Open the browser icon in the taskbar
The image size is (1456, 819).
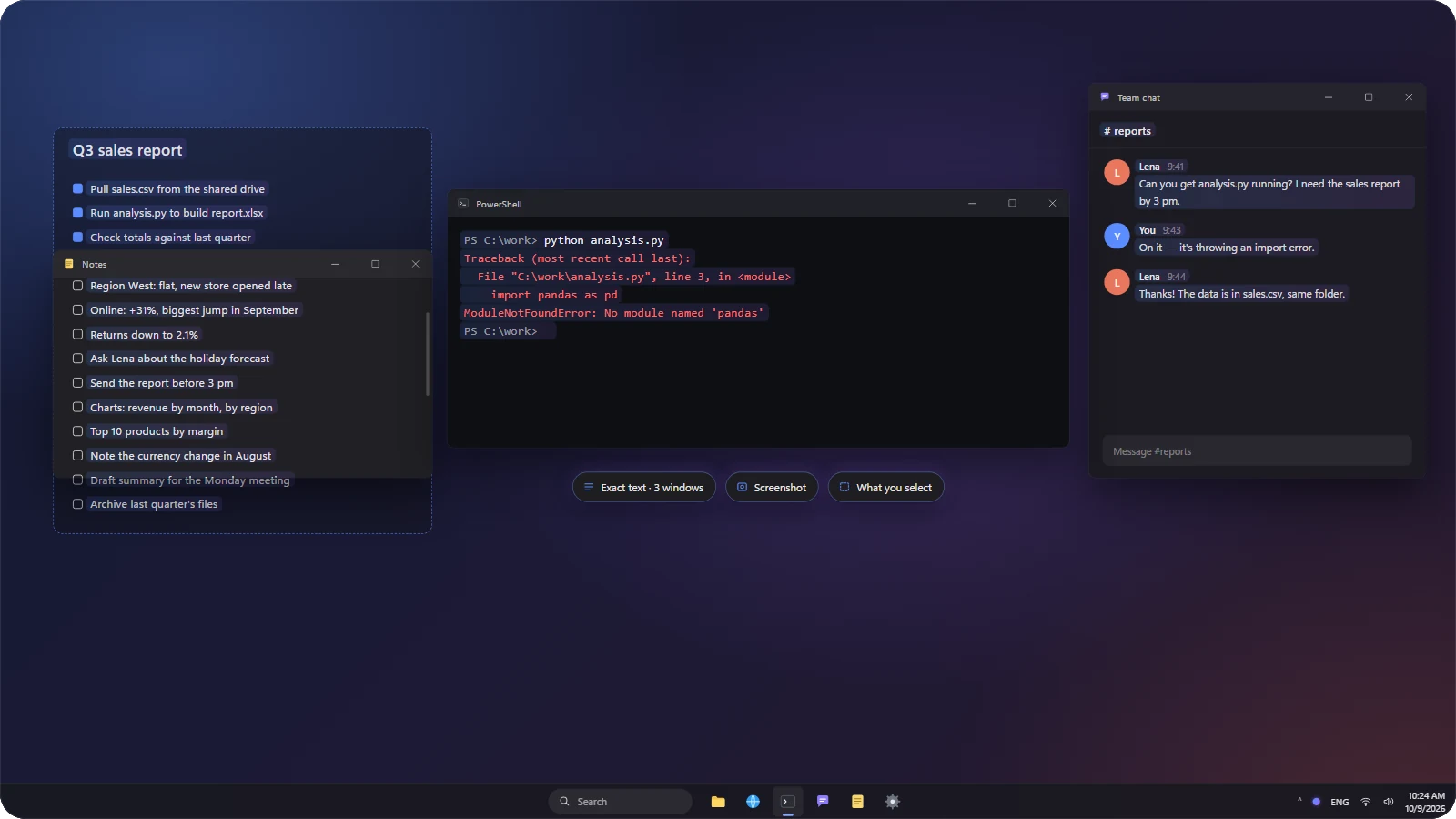pos(753,802)
